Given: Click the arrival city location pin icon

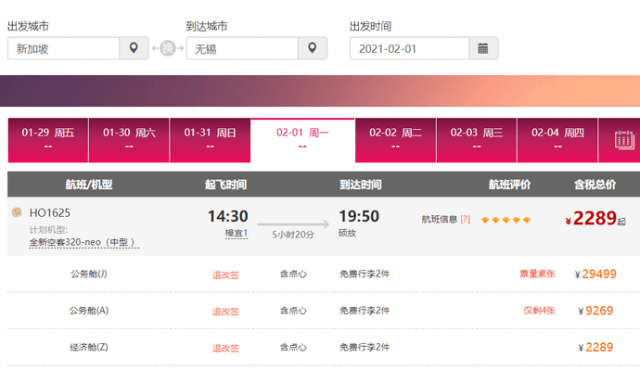Looking at the screenshot, I should [312, 48].
